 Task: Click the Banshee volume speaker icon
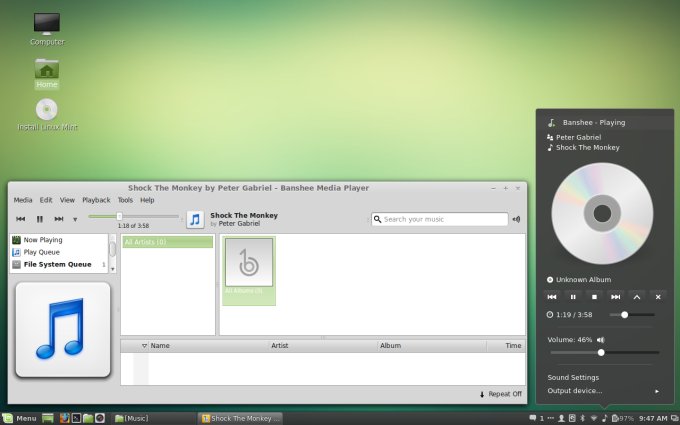click(x=516, y=219)
